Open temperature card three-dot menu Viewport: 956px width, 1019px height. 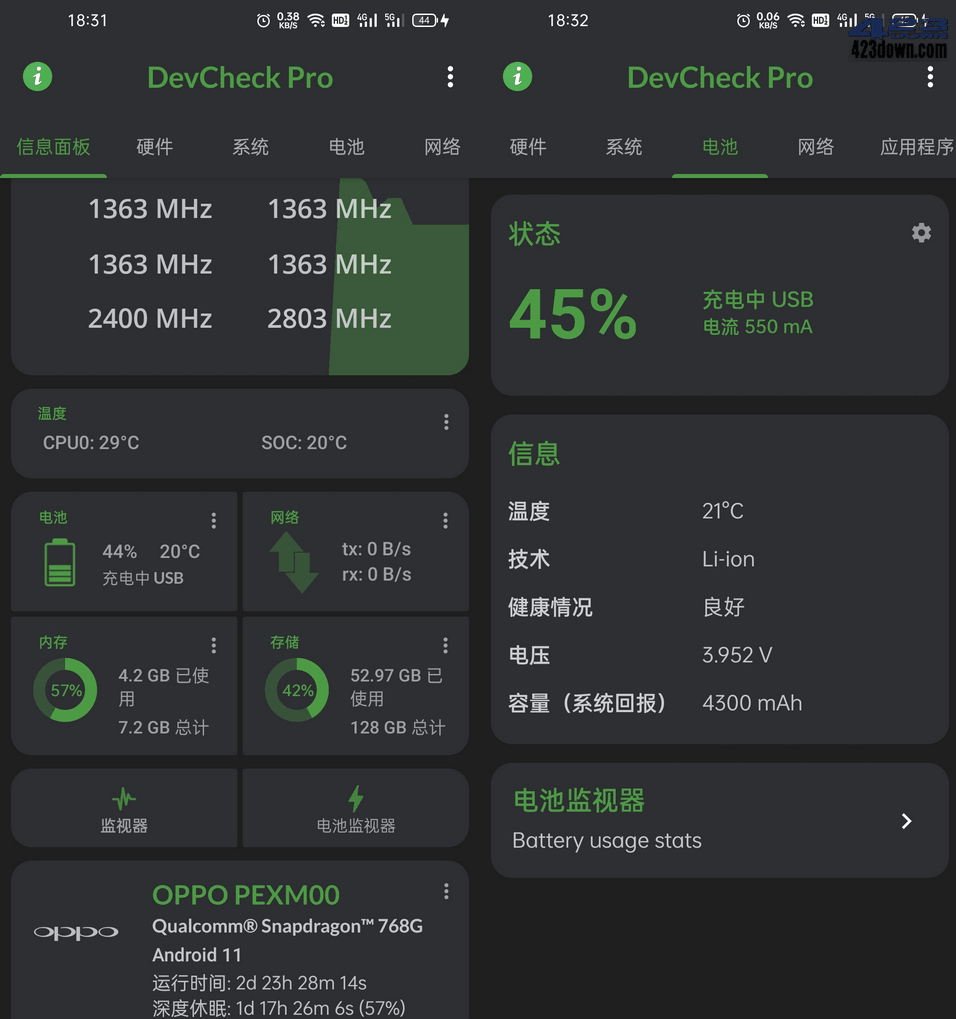click(x=446, y=422)
